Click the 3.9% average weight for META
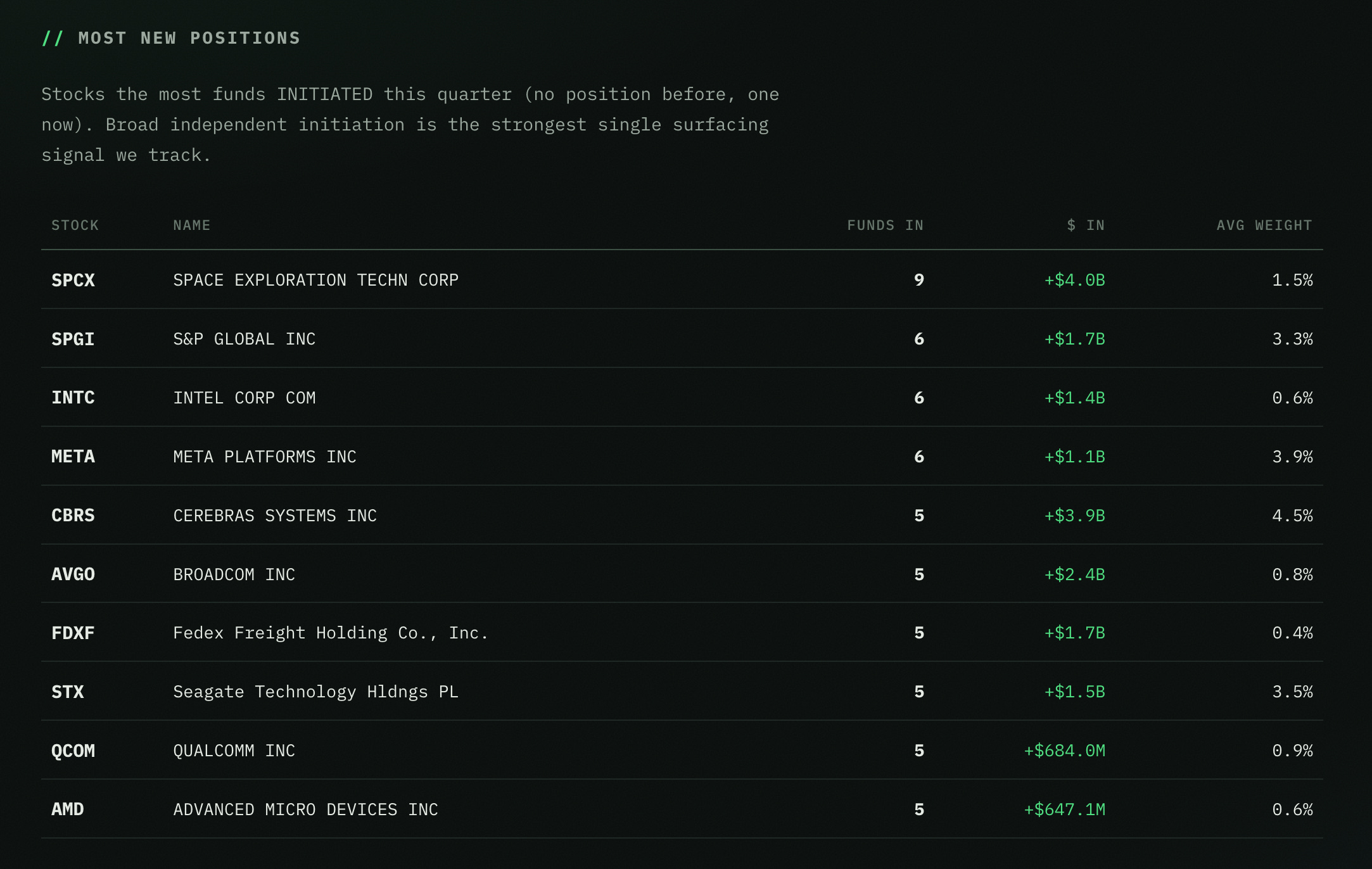The width and height of the screenshot is (1372, 869). (1292, 457)
